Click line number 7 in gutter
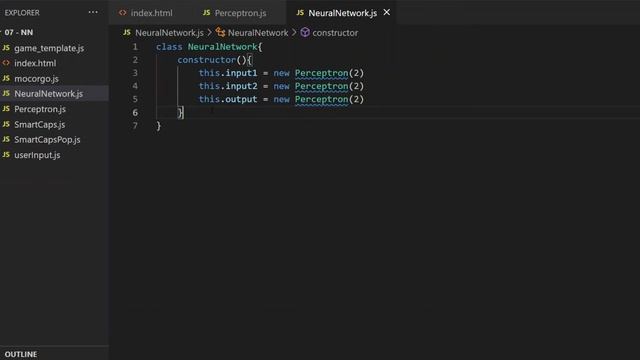The image size is (640, 360). click(135, 126)
